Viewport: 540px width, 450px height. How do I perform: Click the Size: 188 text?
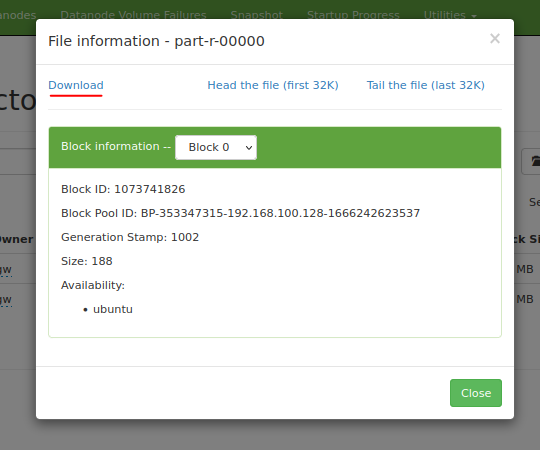click(86, 261)
